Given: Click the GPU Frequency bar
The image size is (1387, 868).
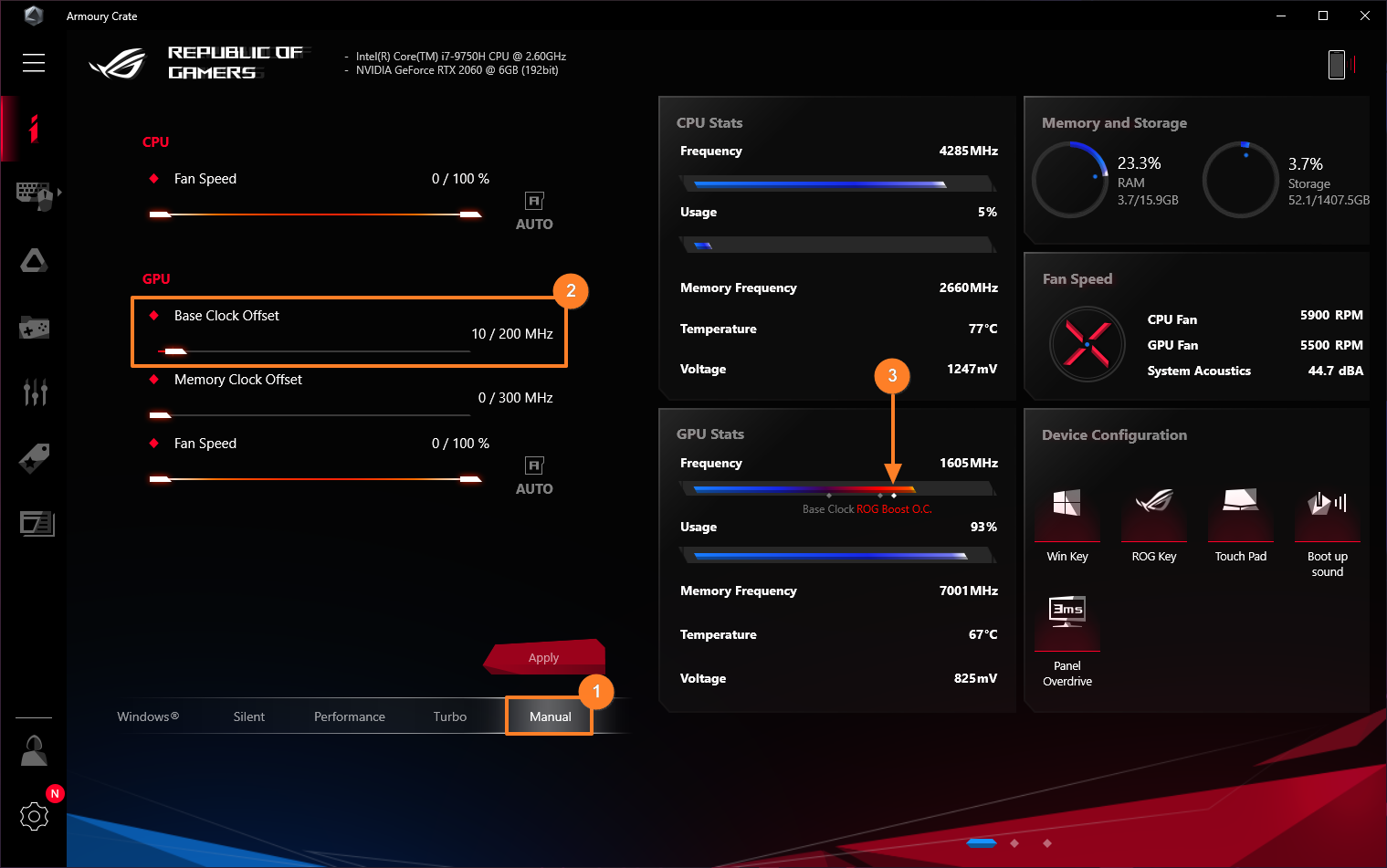Looking at the screenshot, I should pos(838,489).
